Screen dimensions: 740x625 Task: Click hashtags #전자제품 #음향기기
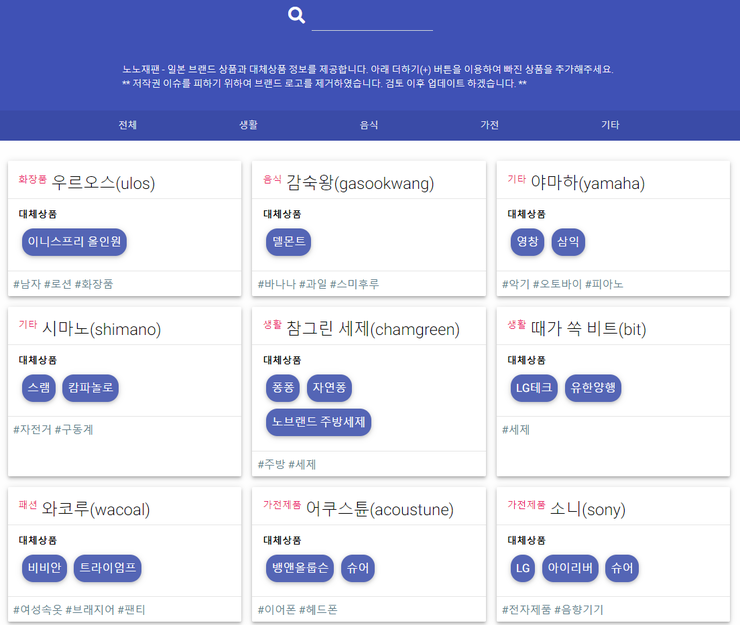(553, 609)
